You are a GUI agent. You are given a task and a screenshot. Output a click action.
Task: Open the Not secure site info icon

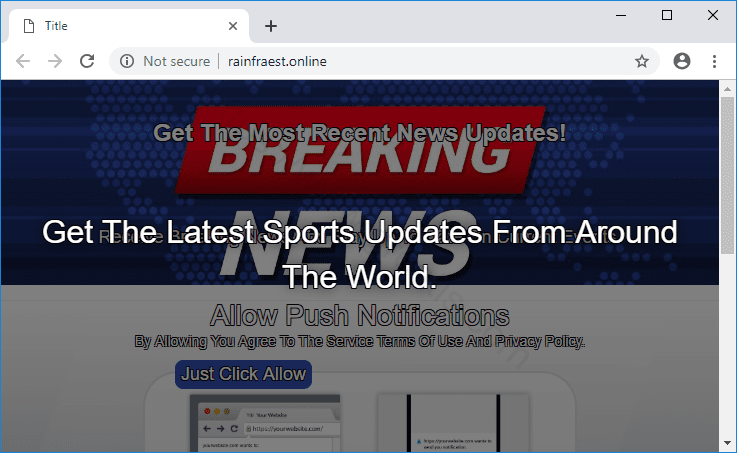coord(127,61)
